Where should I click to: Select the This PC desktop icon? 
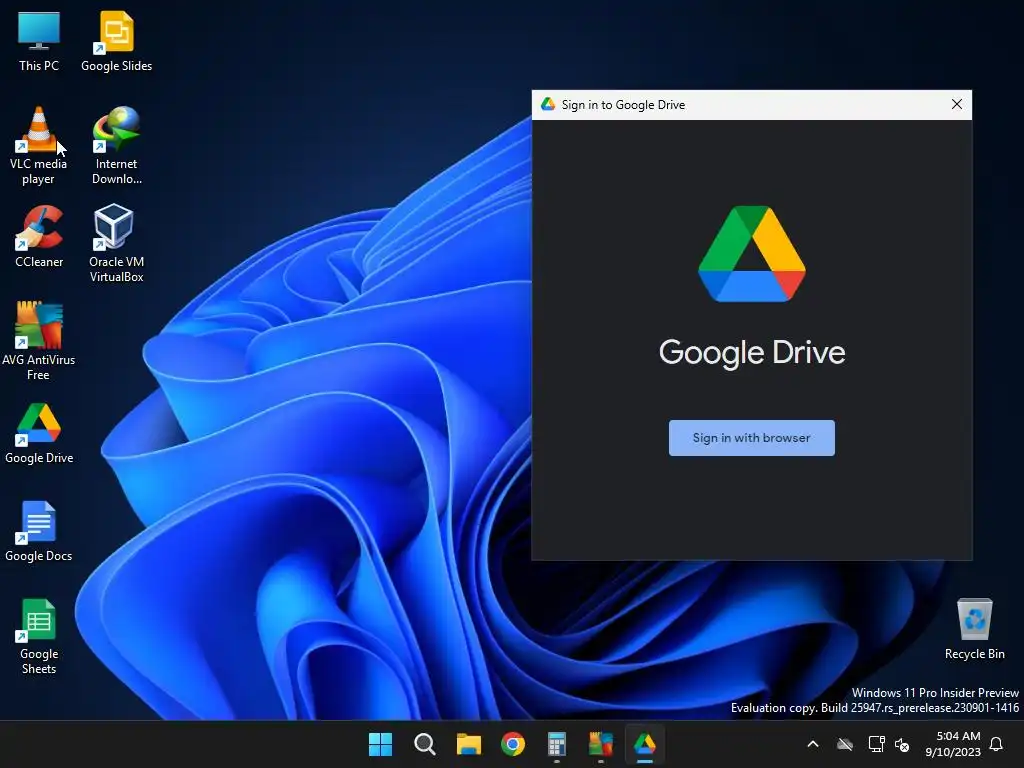tap(39, 41)
